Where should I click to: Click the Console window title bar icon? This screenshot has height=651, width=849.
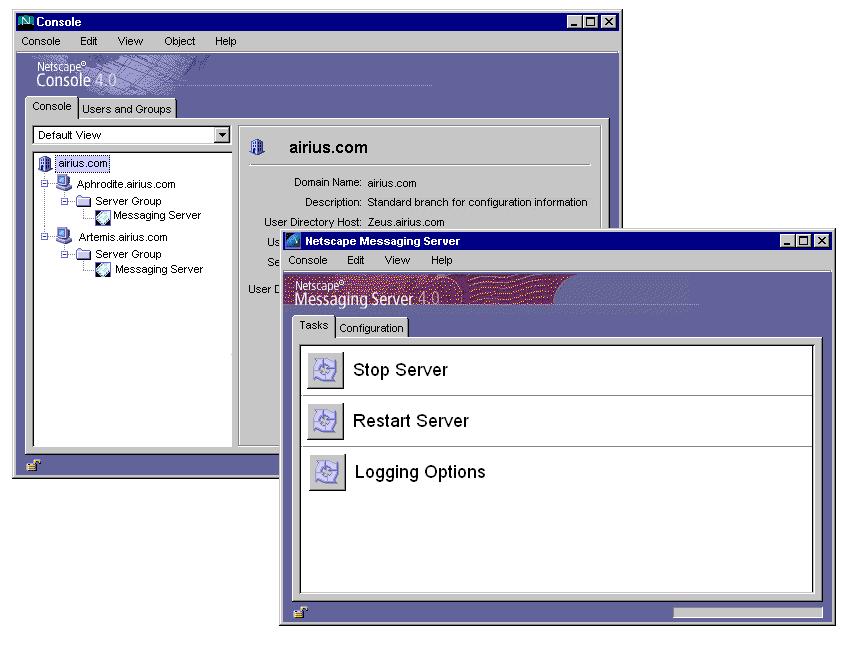[25, 22]
